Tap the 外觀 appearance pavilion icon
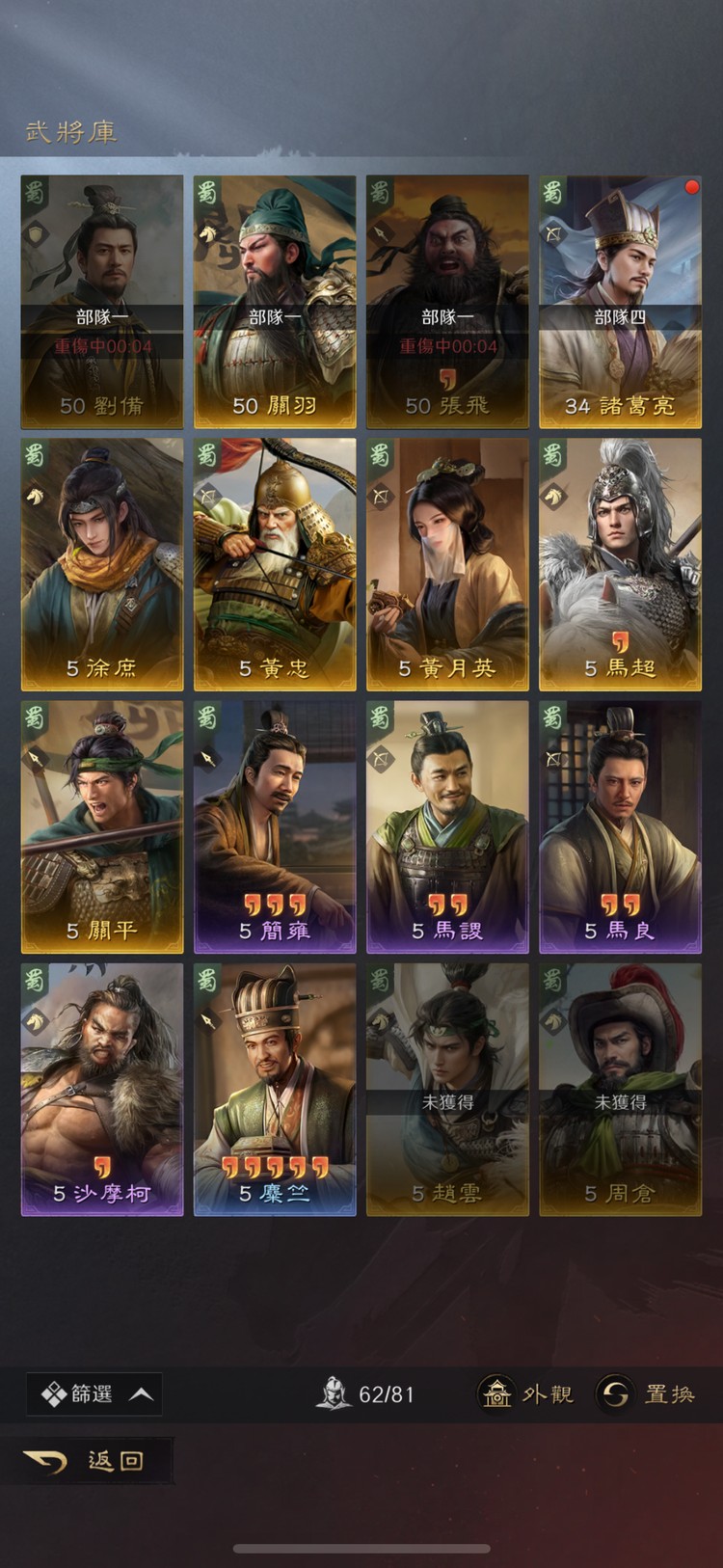 click(x=496, y=1393)
